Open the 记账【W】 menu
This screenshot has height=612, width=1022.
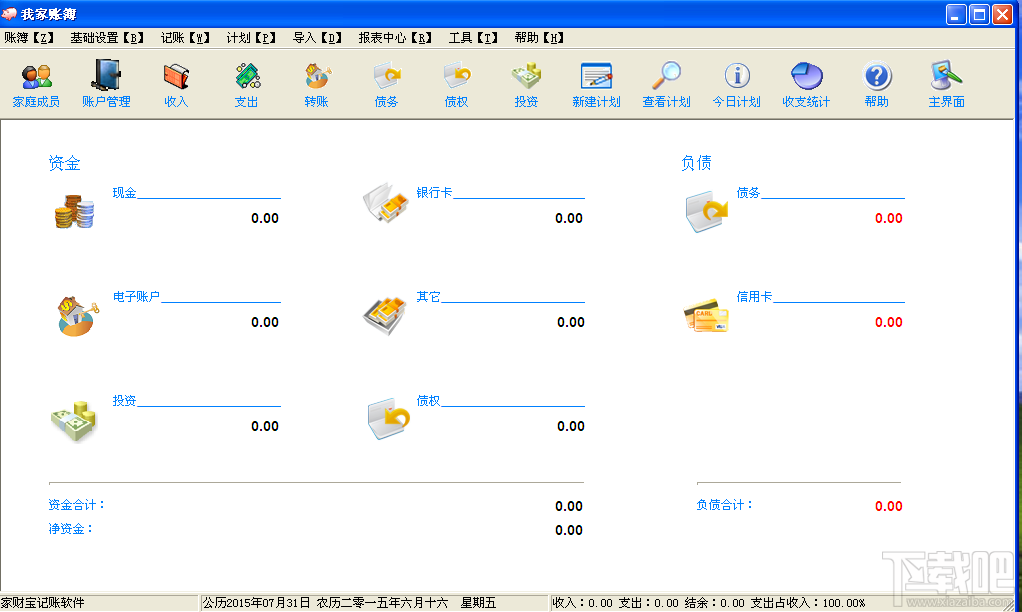[x=185, y=38]
